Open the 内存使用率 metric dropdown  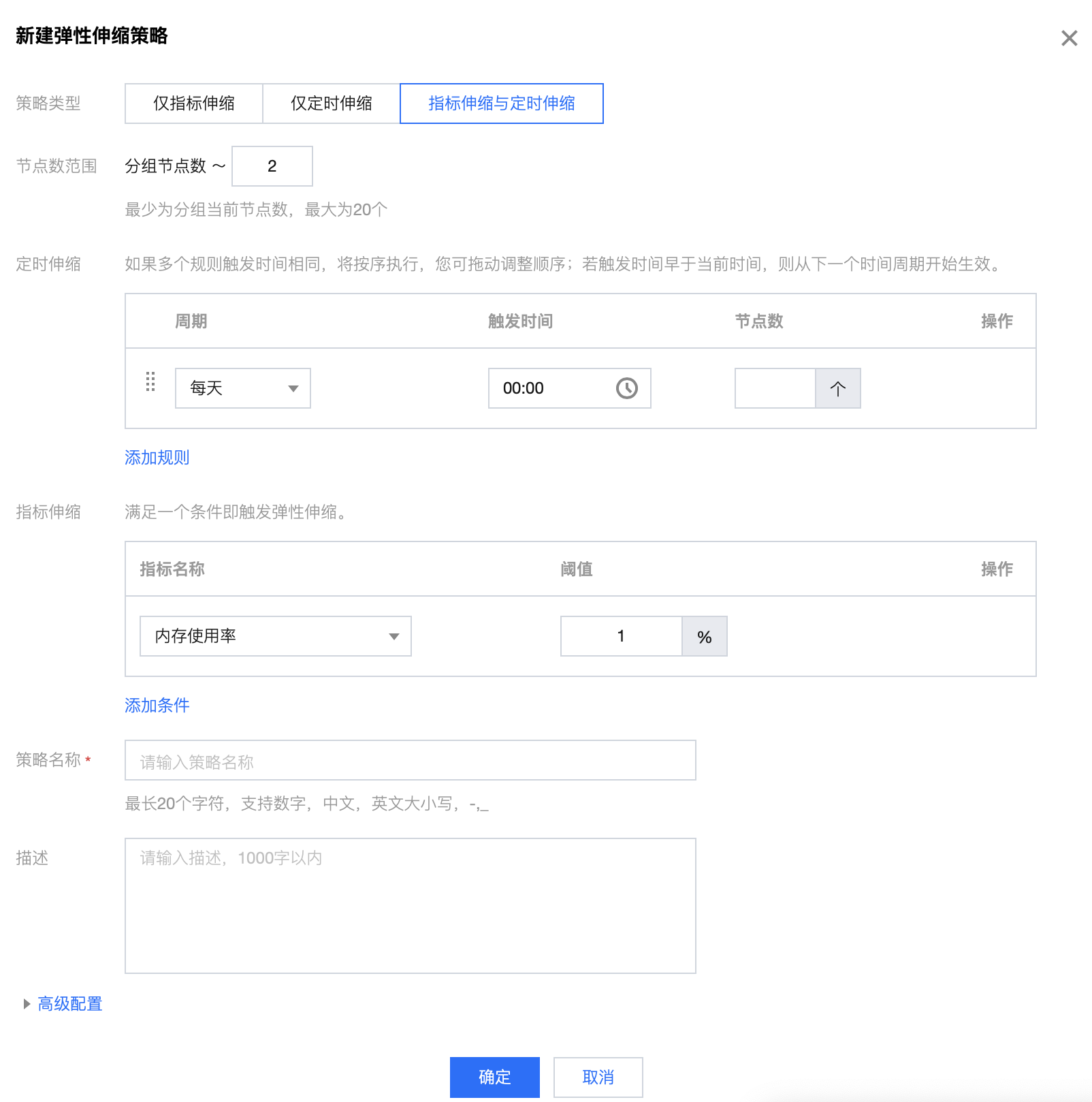click(276, 636)
